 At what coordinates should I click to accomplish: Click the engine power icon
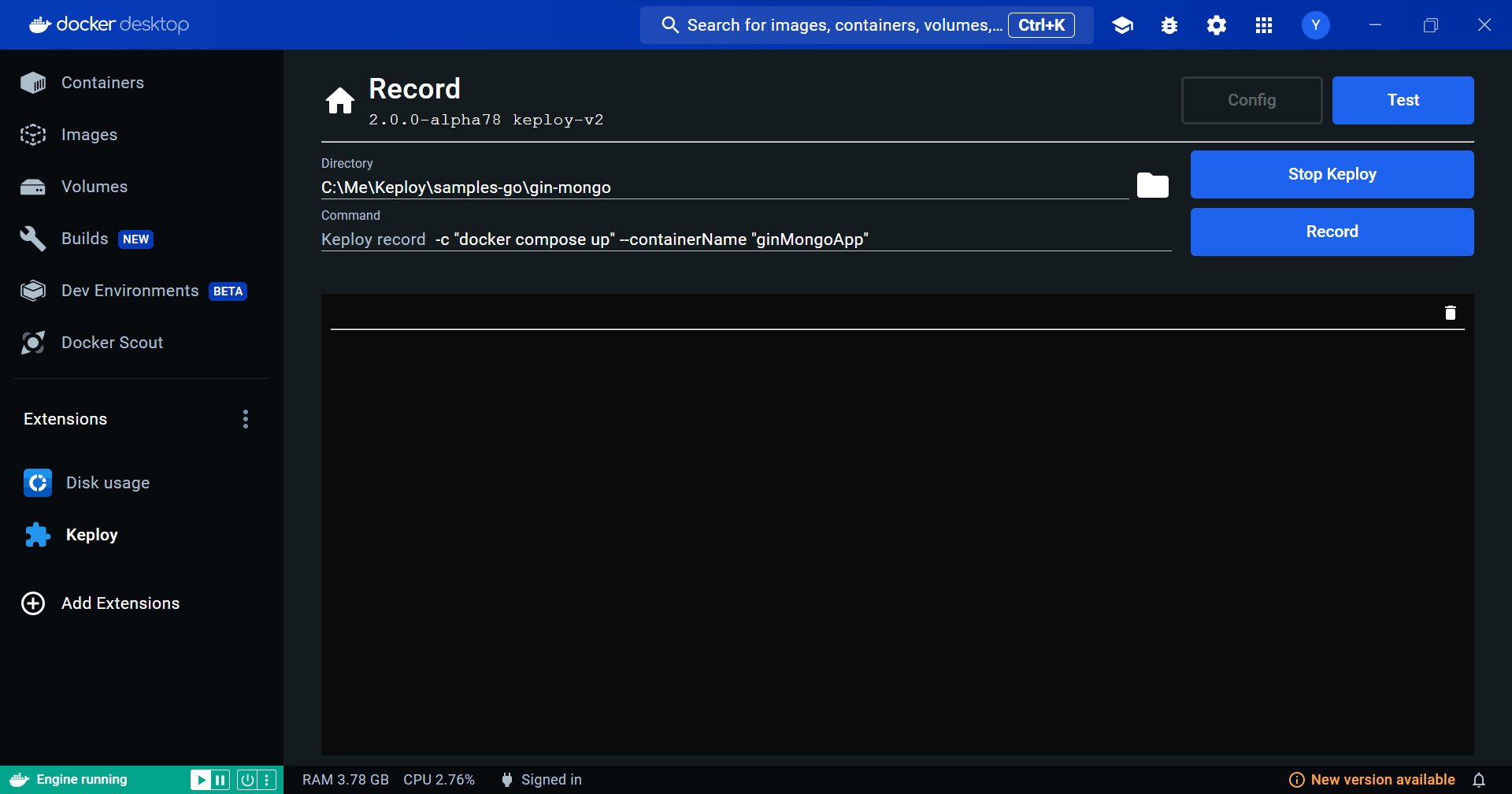pos(247,780)
